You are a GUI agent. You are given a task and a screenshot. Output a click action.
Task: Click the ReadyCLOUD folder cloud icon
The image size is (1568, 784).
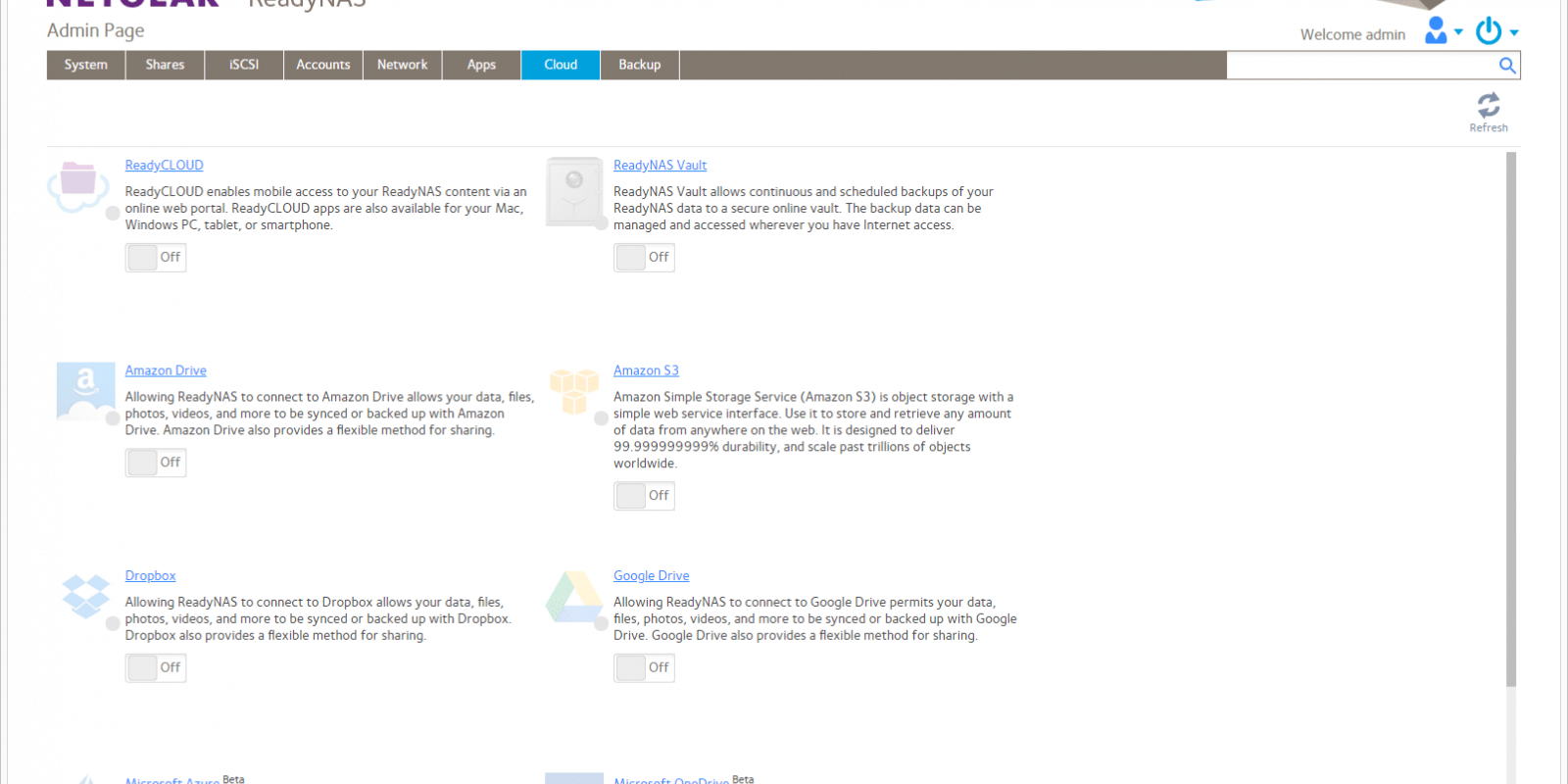78,187
